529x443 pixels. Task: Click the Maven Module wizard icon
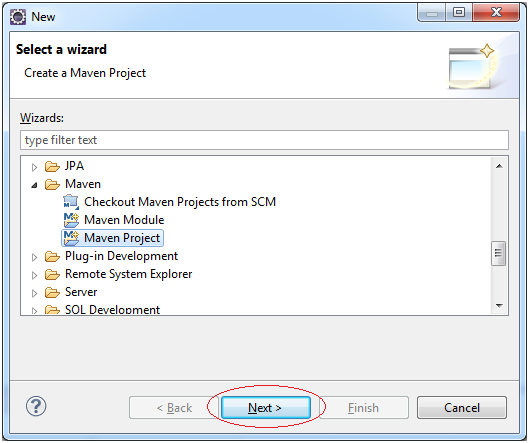pyautogui.click(x=71, y=220)
